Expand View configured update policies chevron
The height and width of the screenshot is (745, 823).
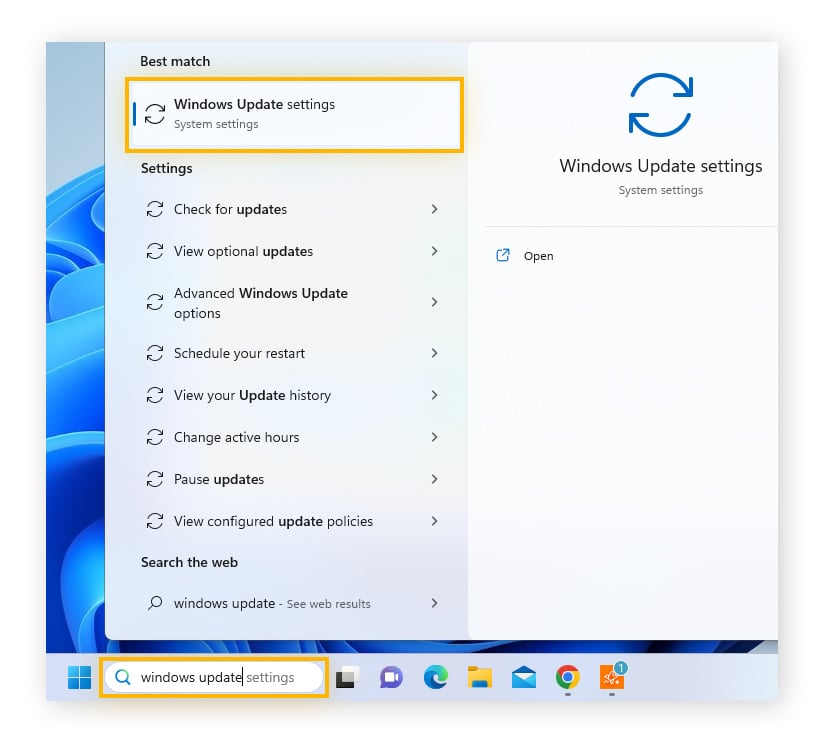pyautogui.click(x=434, y=521)
